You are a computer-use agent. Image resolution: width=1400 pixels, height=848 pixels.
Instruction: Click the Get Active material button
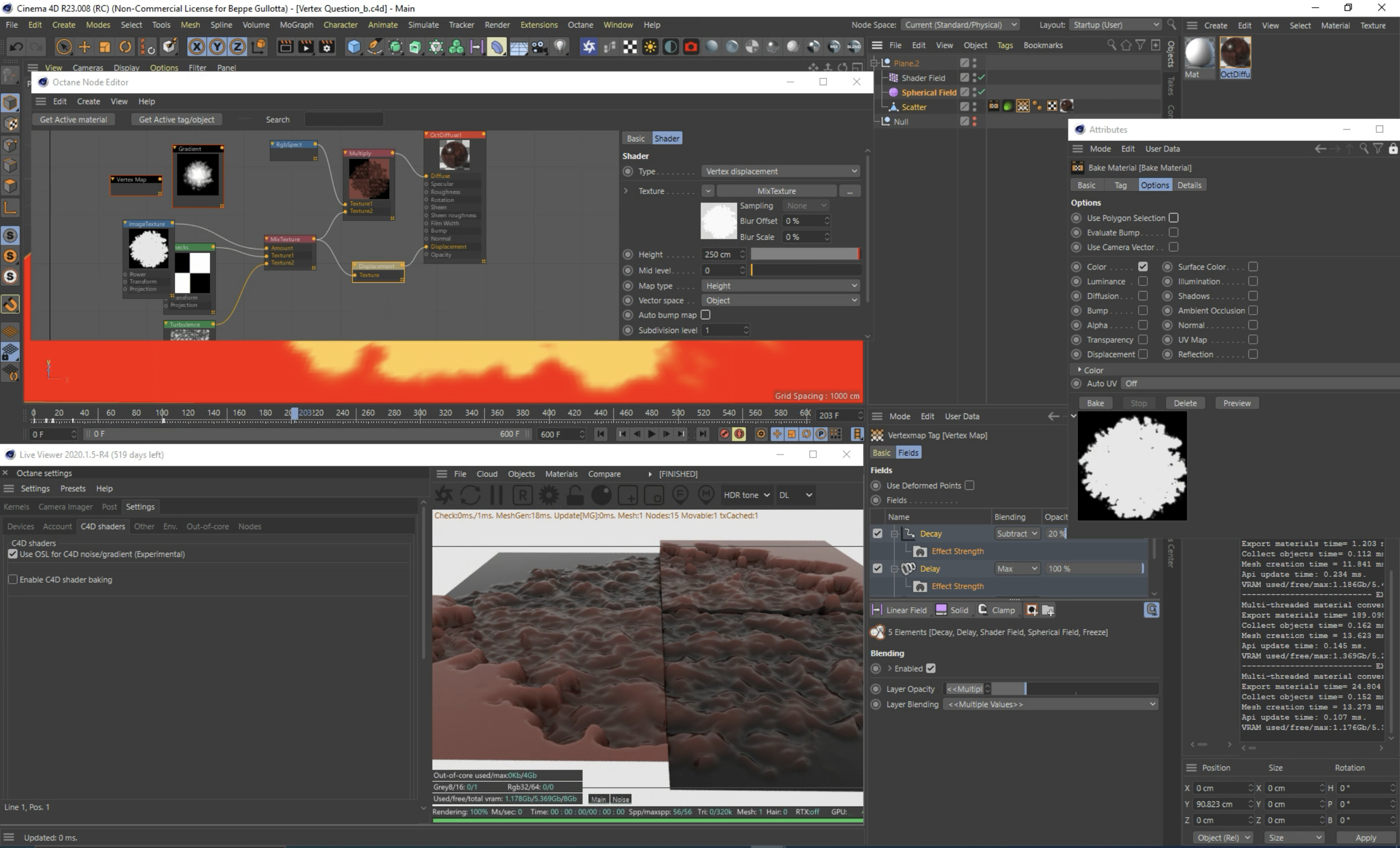73,119
